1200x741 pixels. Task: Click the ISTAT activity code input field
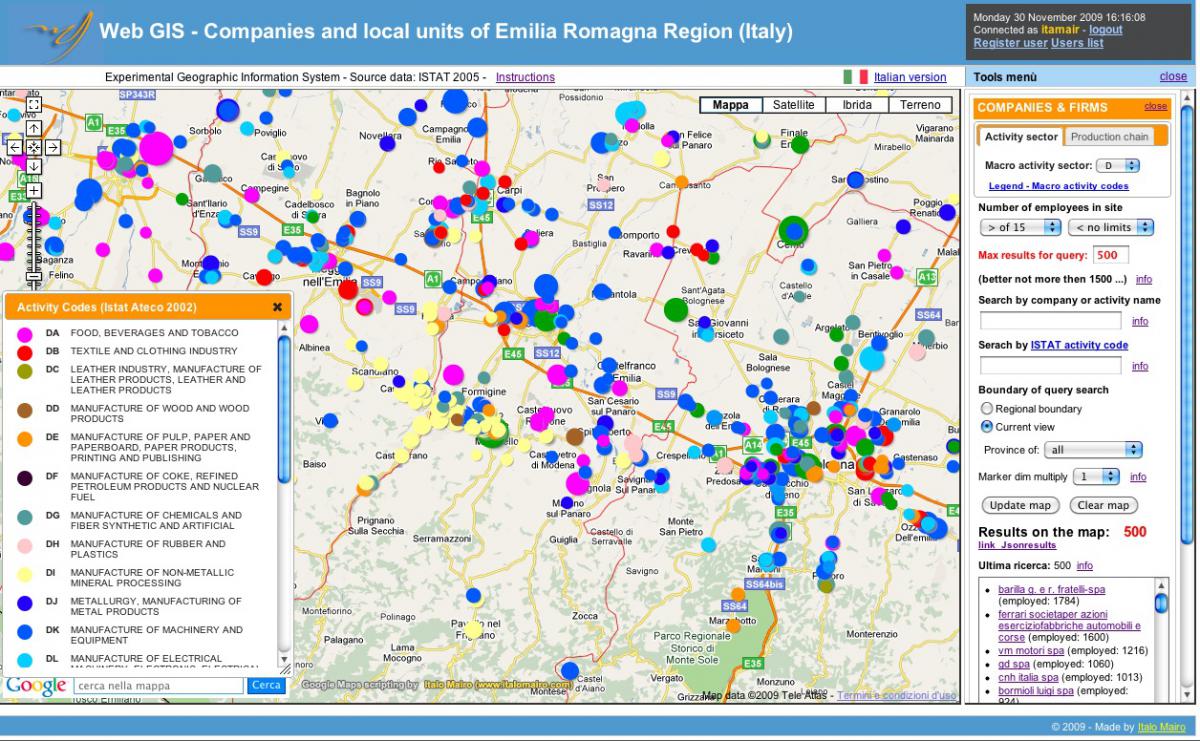click(x=1051, y=366)
